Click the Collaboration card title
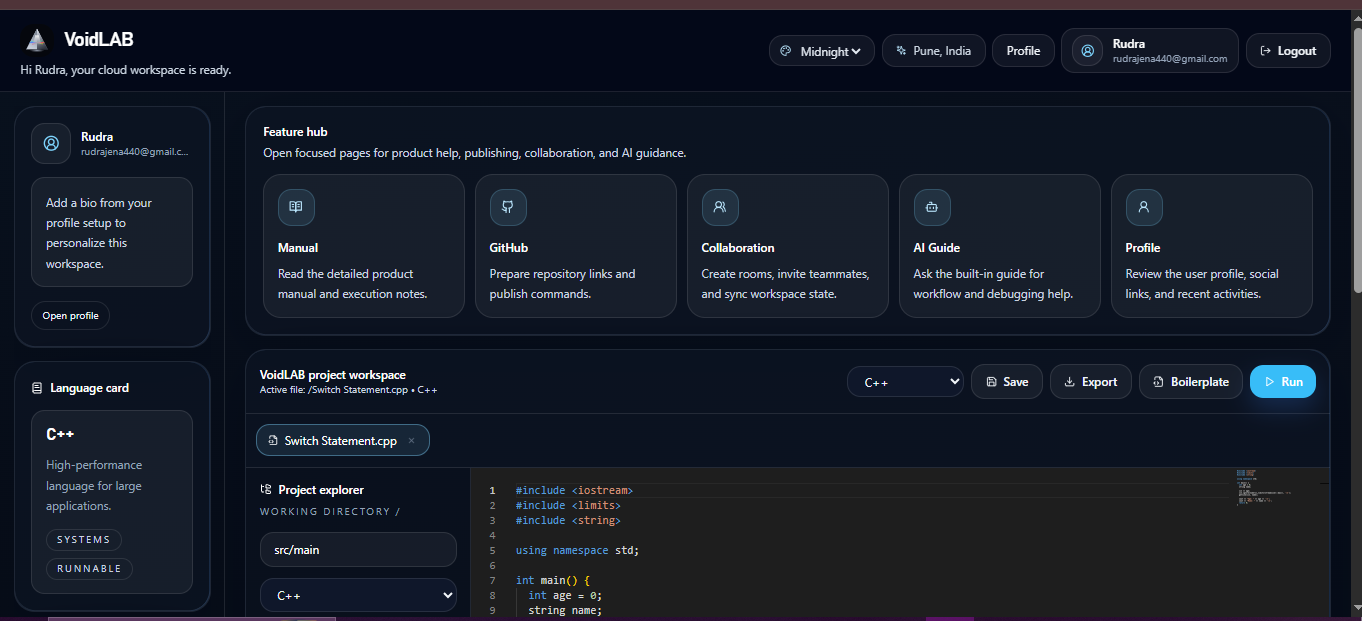This screenshot has height=621, width=1362. click(738, 248)
